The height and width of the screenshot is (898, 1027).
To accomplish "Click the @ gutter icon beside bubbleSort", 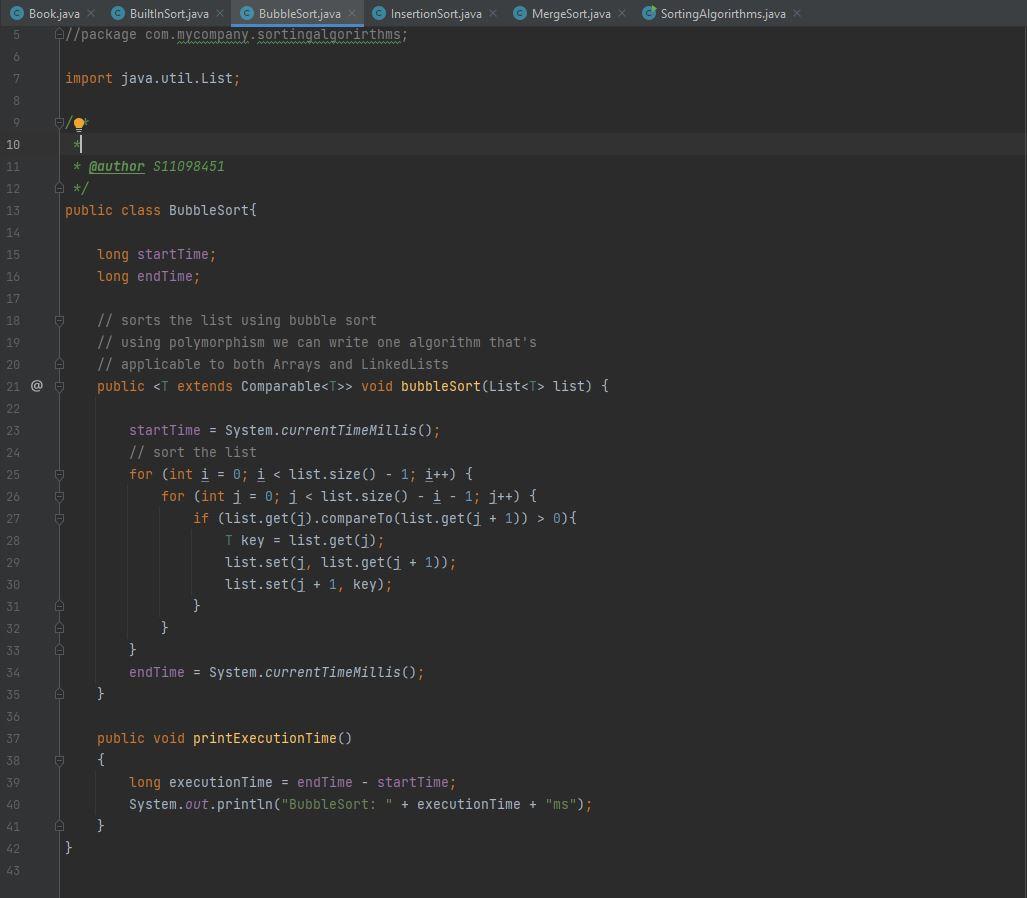I will click(37, 386).
